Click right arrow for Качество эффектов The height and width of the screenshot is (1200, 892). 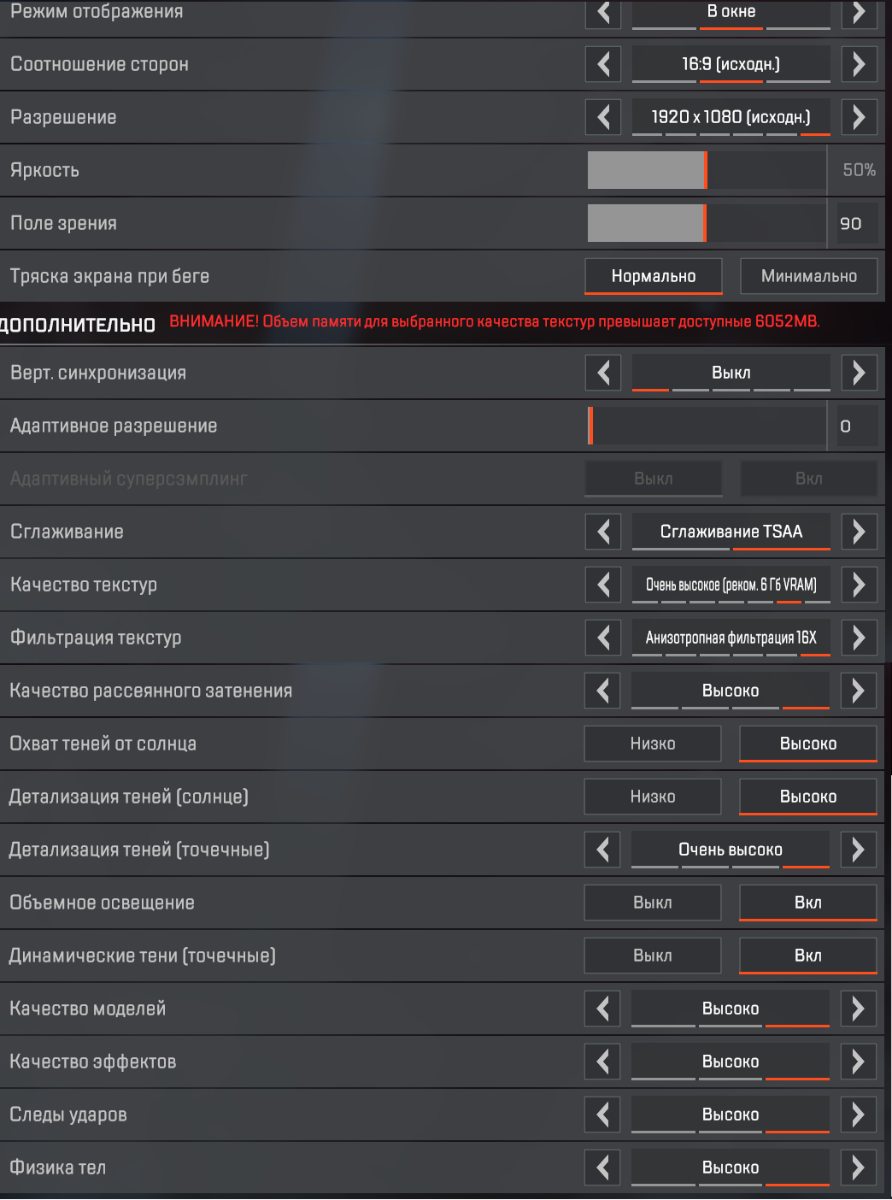(x=858, y=1062)
